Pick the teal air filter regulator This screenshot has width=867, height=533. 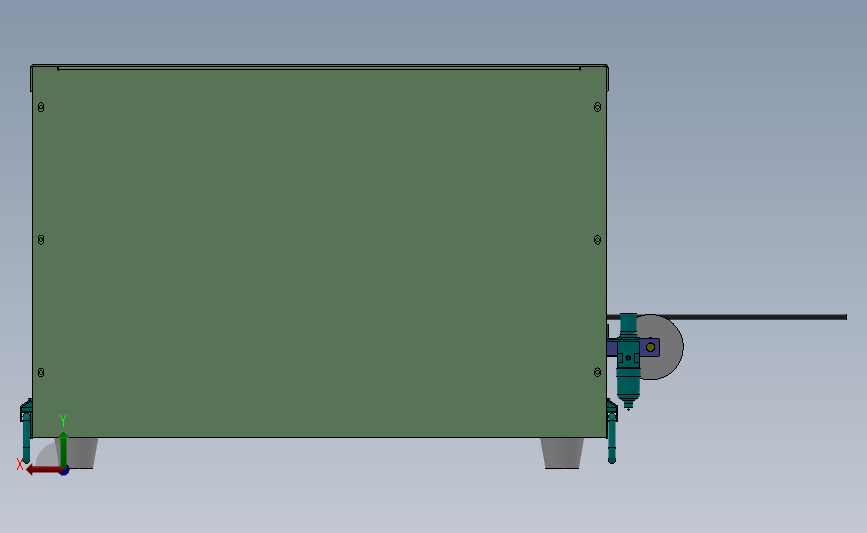(628, 362)
